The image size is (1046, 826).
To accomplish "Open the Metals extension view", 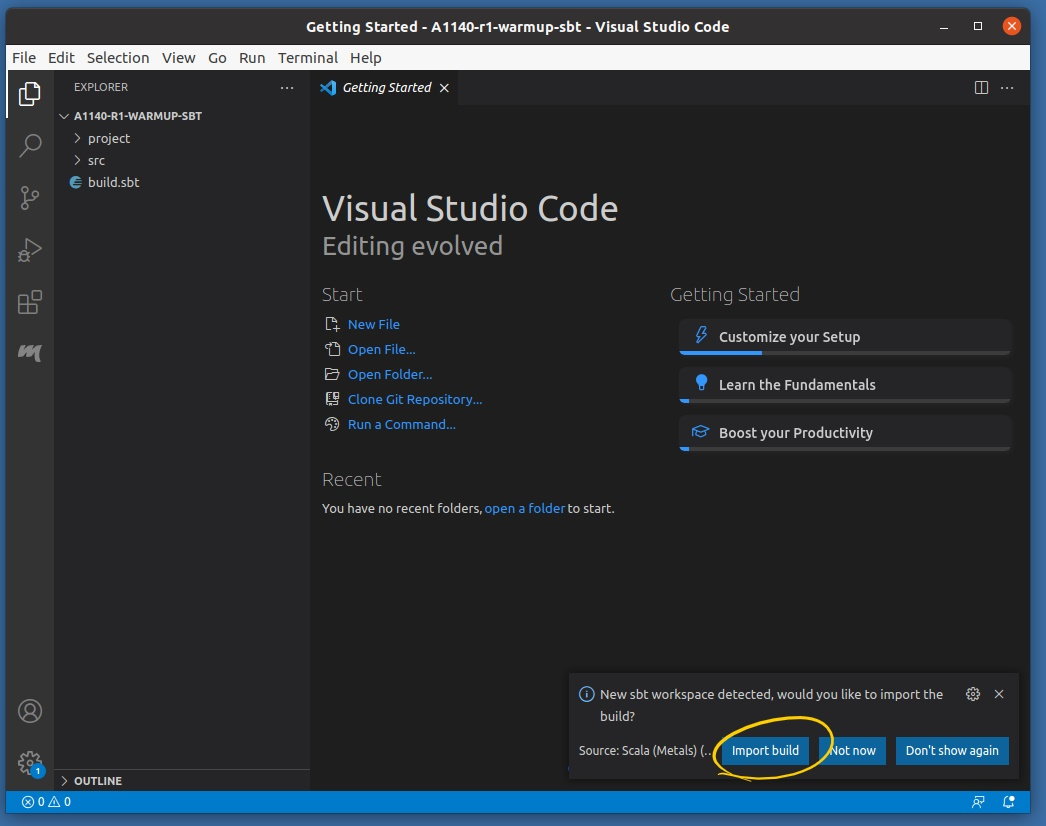I will (30, 353).
